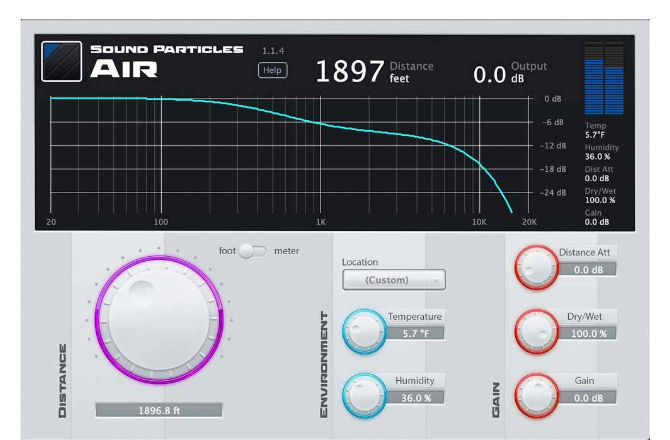Image resolution: width=670 pixels, height=440 pixels.
Task: Toggle the foot/meter unit switch
Action: tap(253, 251)
